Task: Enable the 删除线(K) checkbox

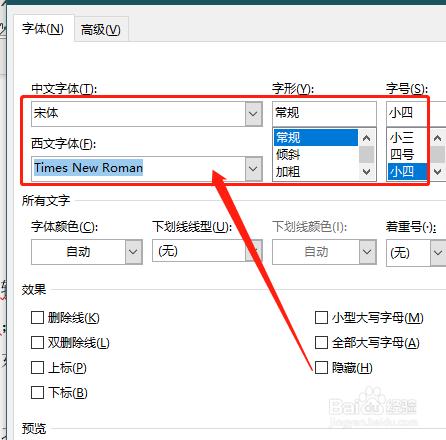Action: 37,318
